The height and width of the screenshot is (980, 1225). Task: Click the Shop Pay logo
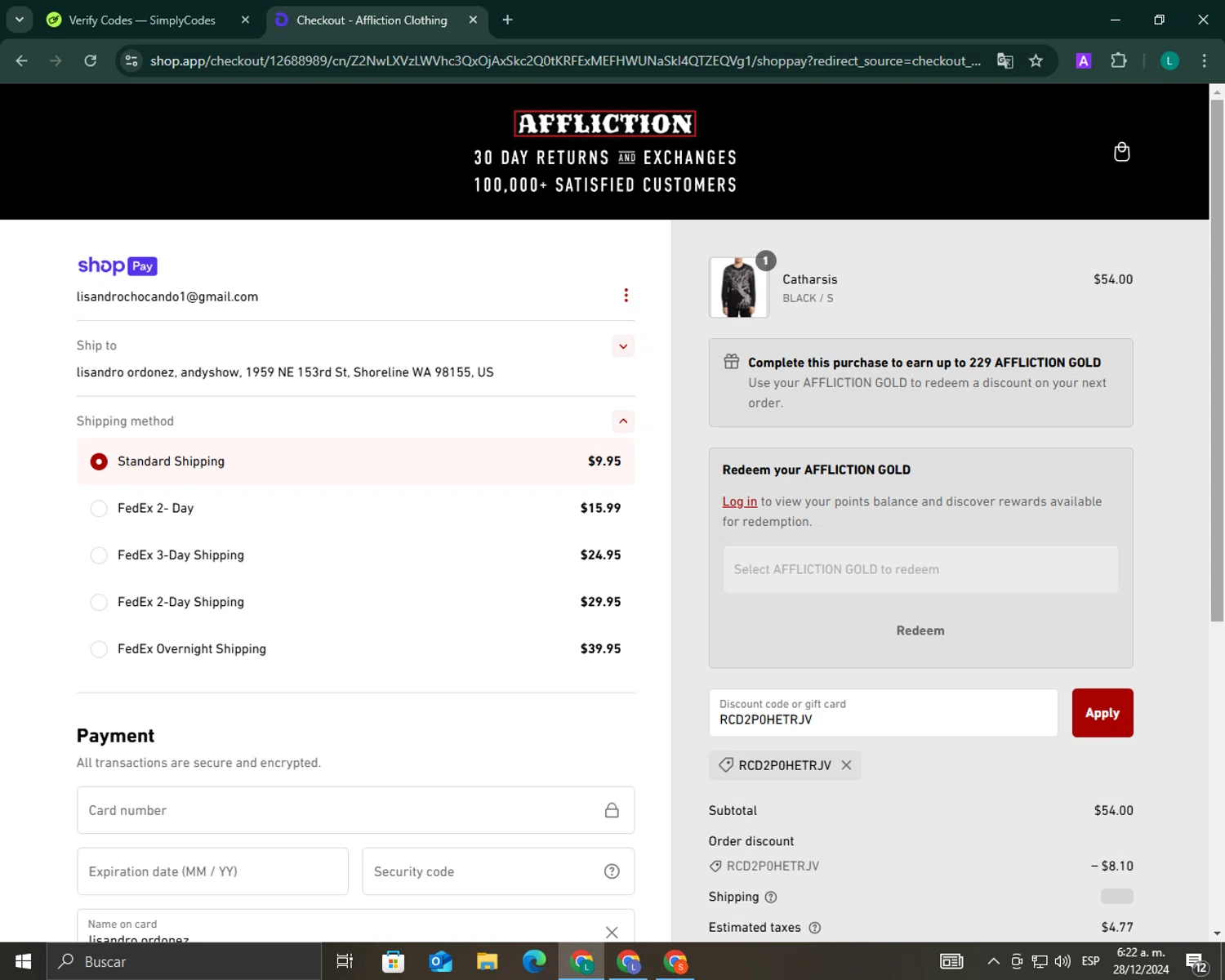(x=117, y=265)
